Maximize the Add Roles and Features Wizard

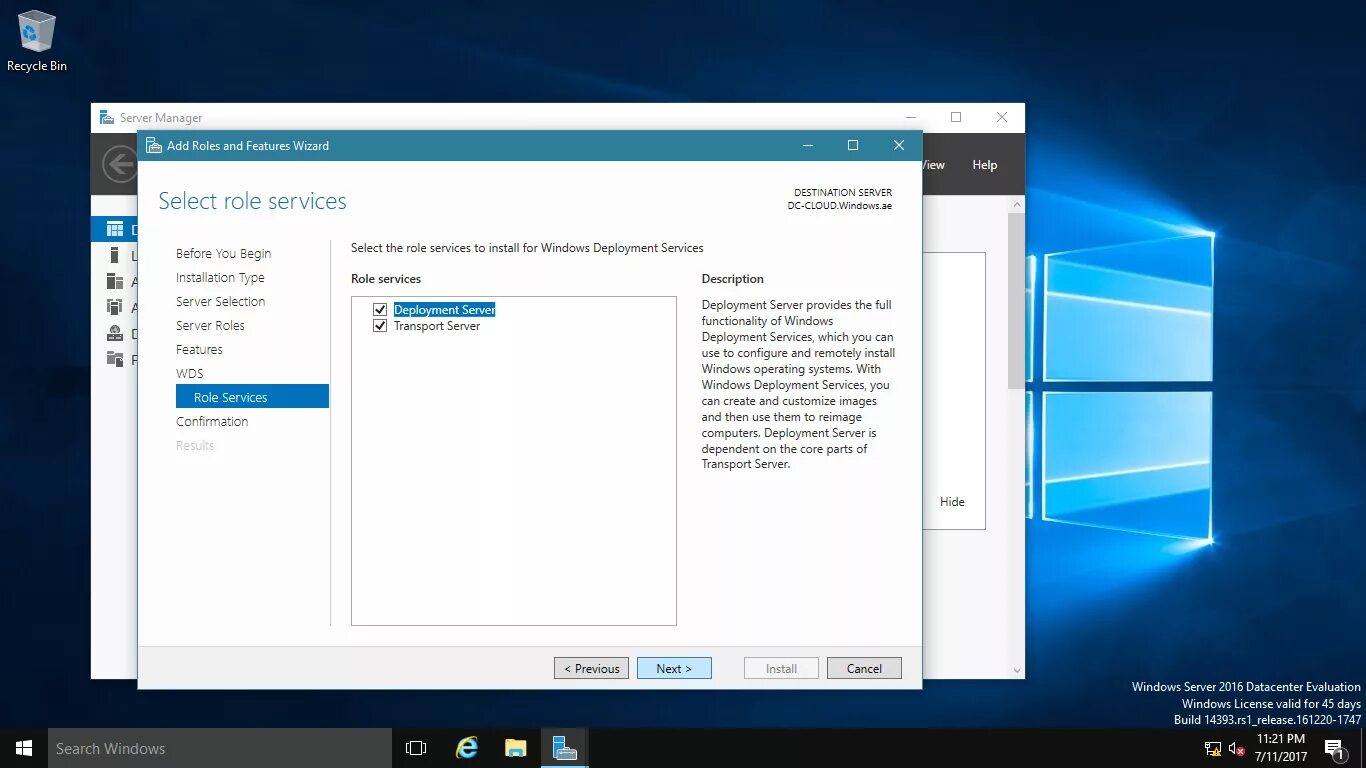pos(853,145)
